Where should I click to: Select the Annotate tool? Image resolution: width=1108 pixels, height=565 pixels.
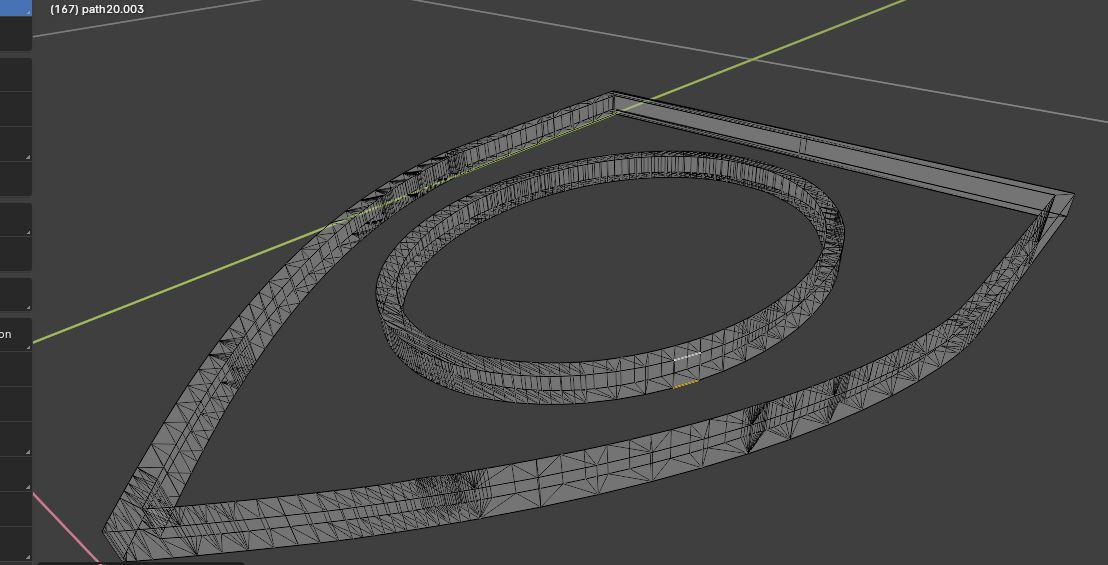click(15, 219)
